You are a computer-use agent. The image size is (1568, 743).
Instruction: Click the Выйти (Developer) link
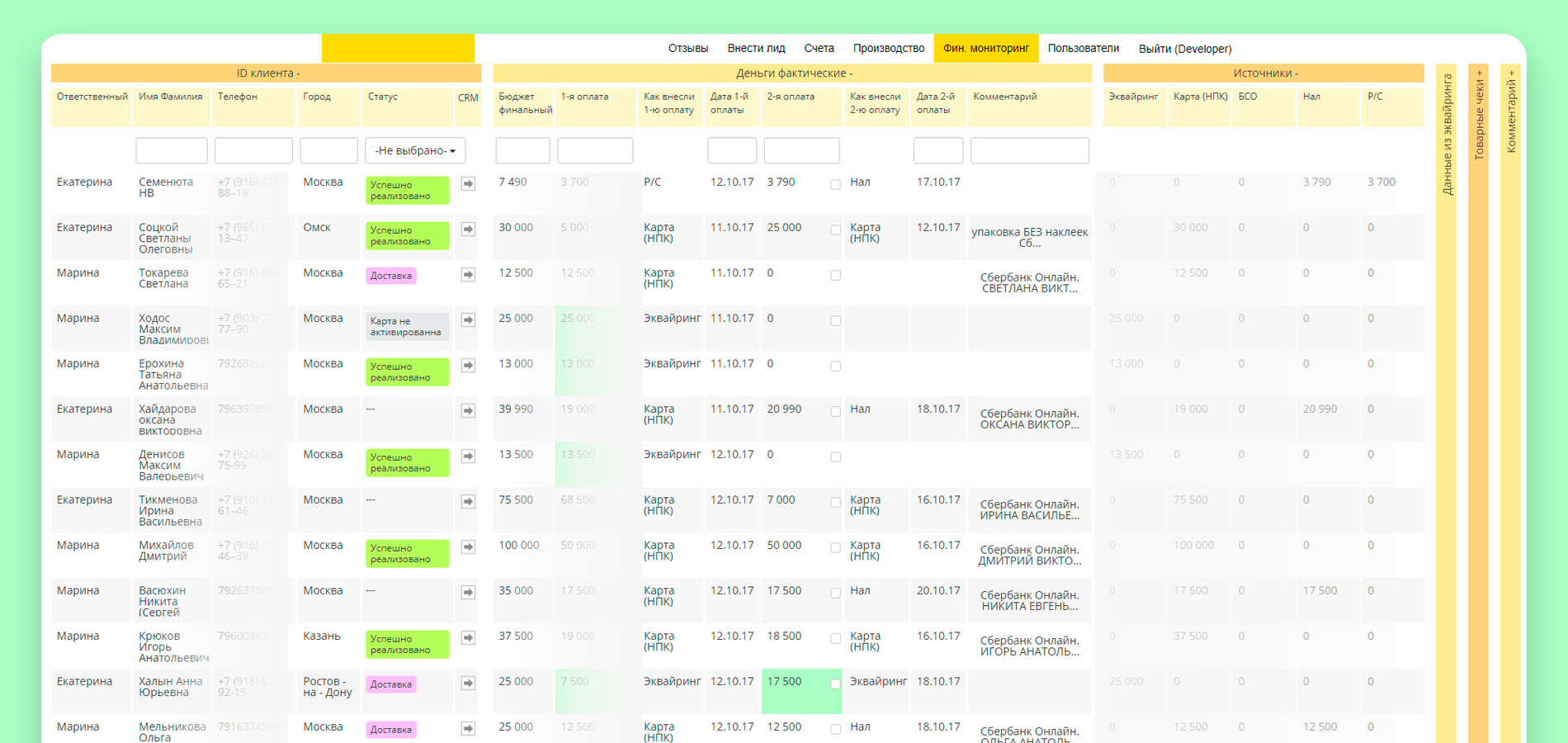point(1185,49)
